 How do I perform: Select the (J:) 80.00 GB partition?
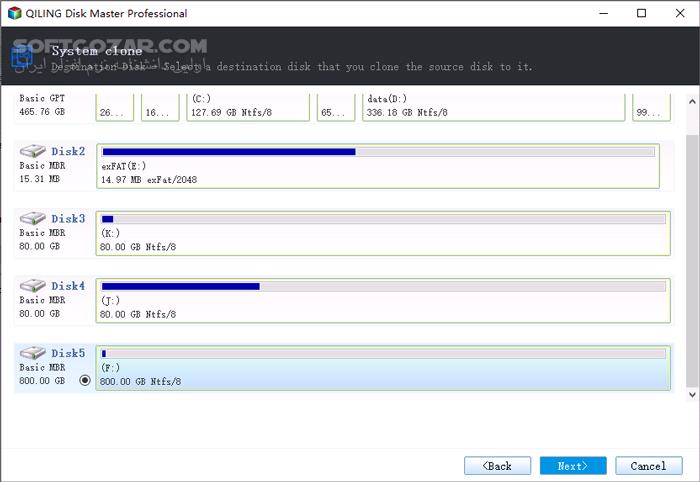pos(383,300)
